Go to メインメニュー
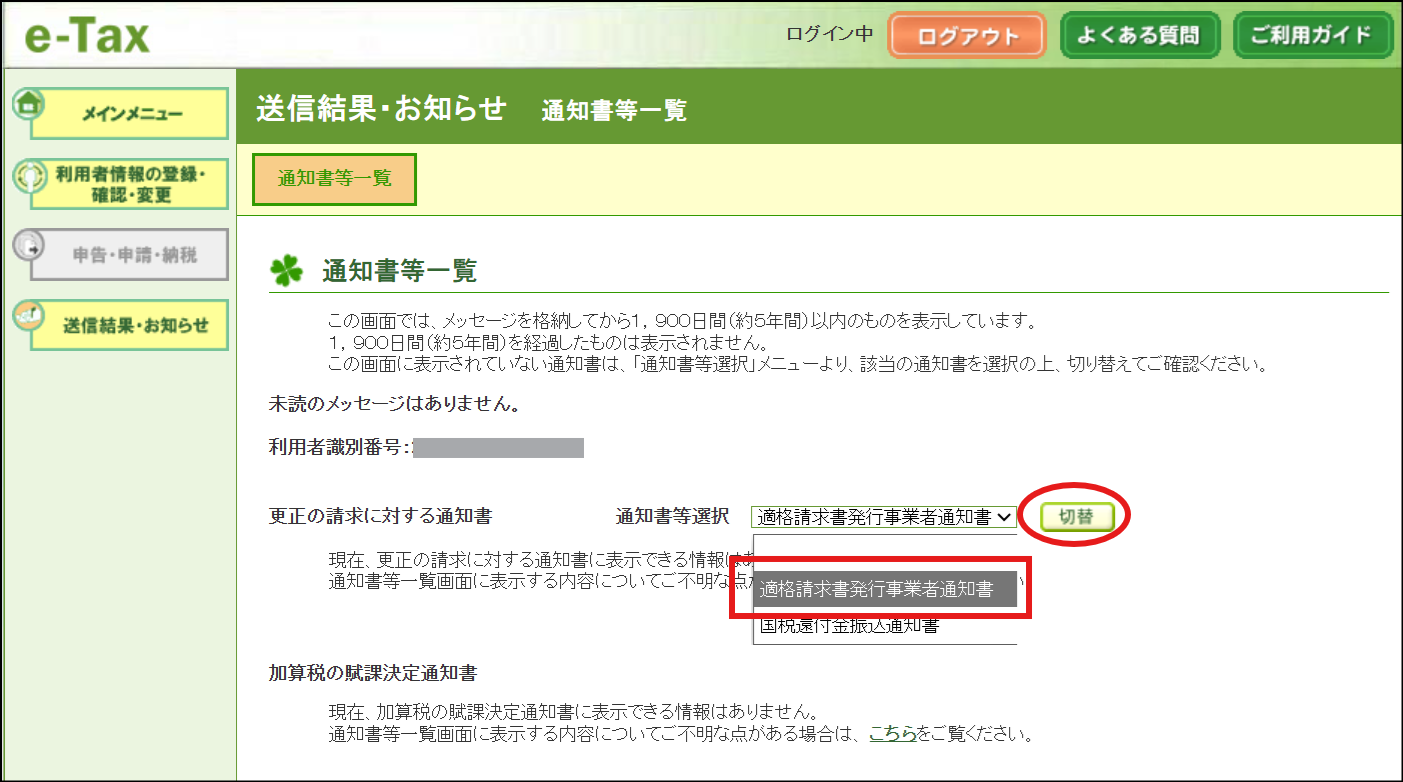This screenshot has width=1403, height=782. (131, 115)
